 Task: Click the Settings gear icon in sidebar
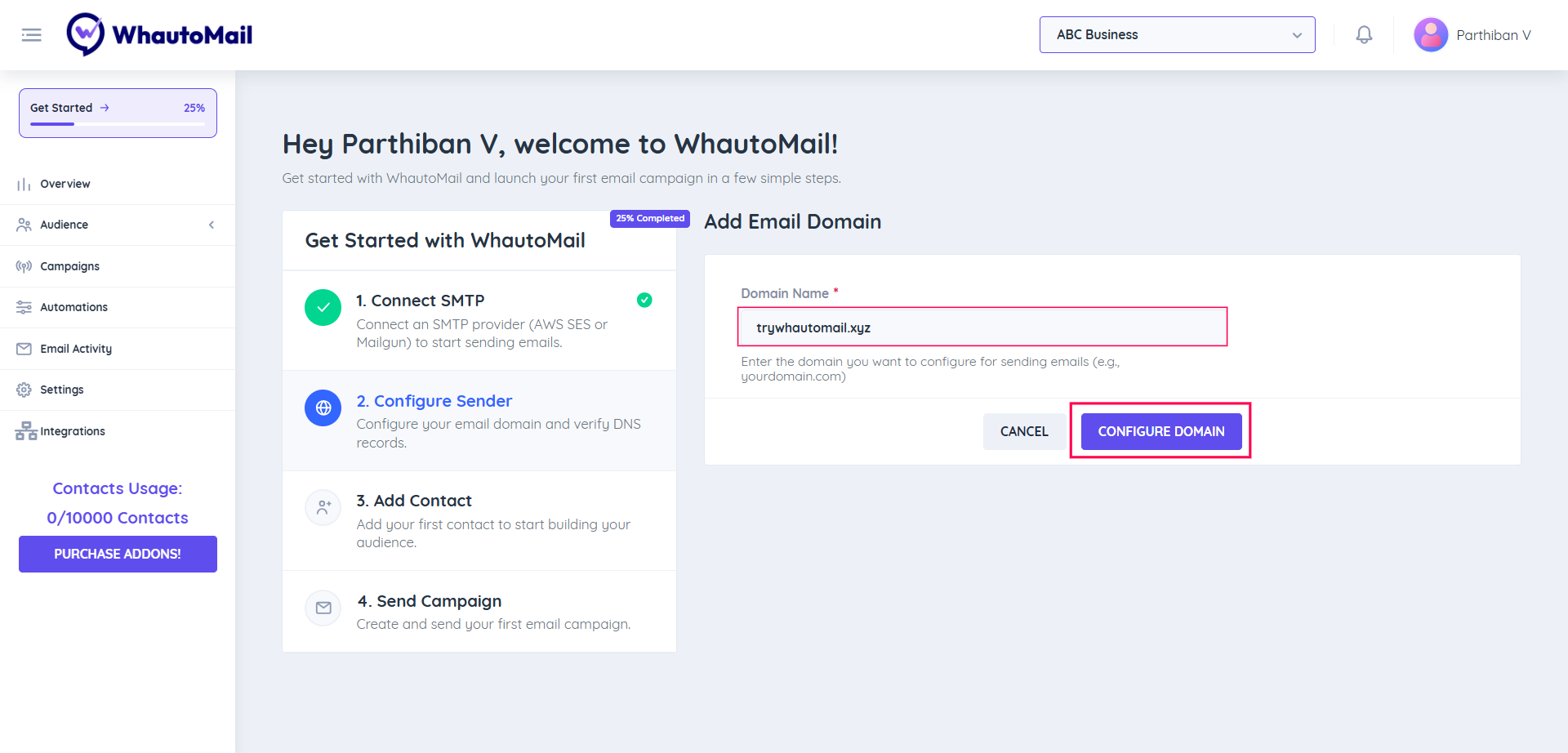(x=24, y=390)
